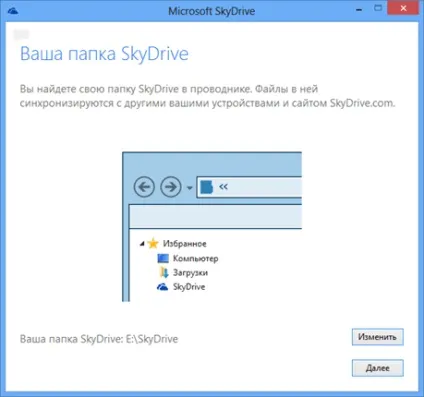Maximize the Microsoft SkyDrive window
This screenshot has width=424, height=397.
tap(378, 8)
